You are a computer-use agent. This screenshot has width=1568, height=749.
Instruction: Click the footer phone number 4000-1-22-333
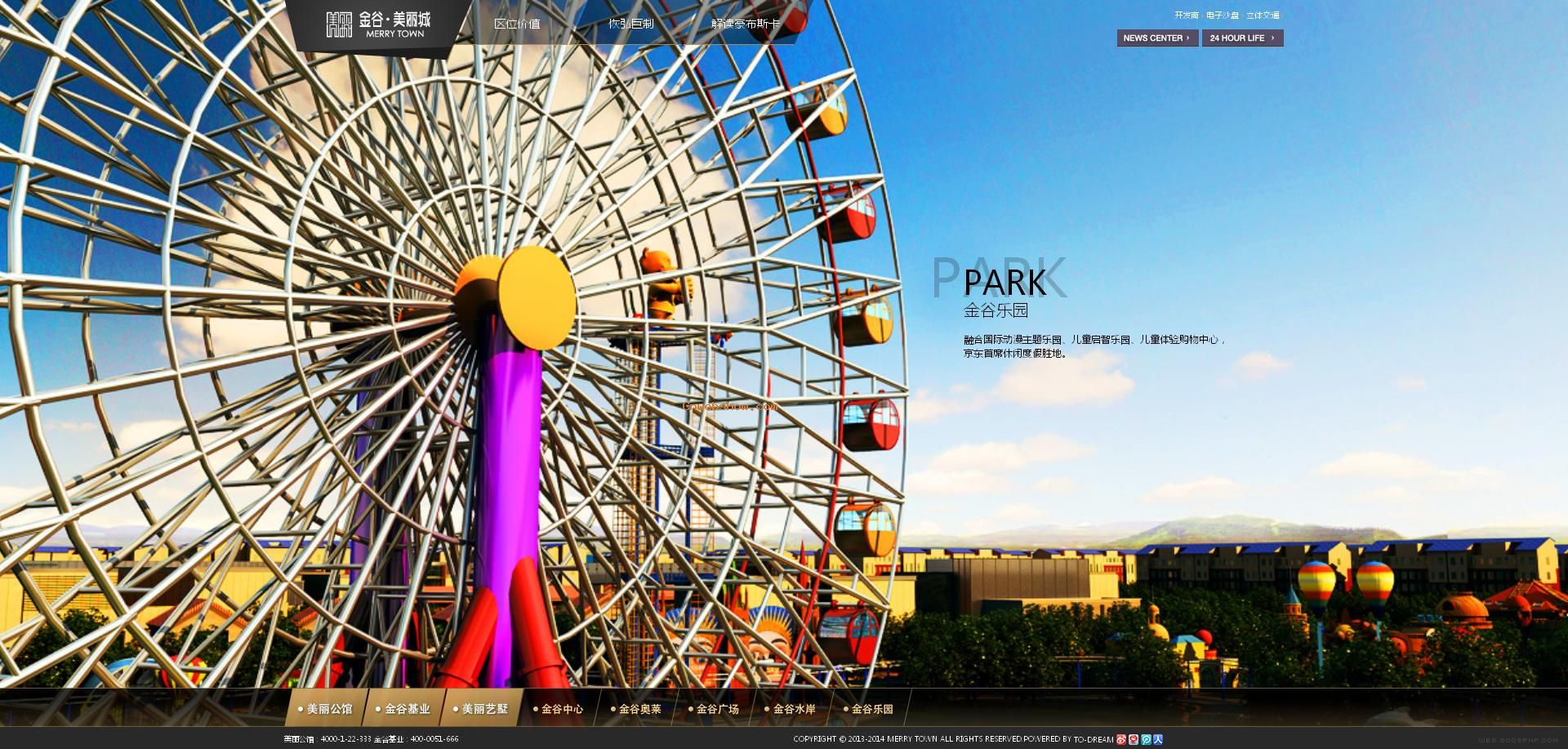(x=345, y=739)
